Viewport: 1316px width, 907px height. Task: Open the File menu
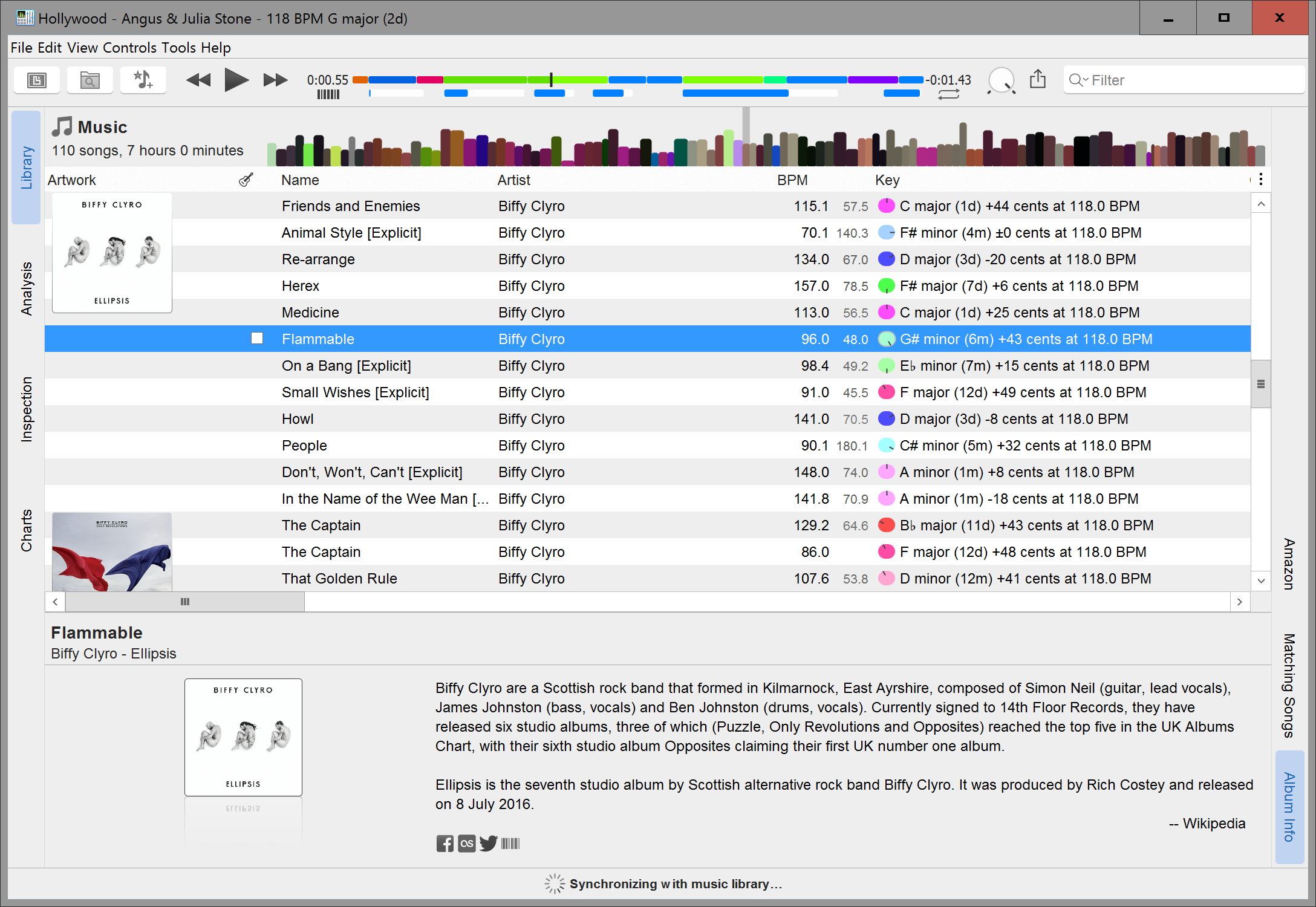[x=21, y=48]
